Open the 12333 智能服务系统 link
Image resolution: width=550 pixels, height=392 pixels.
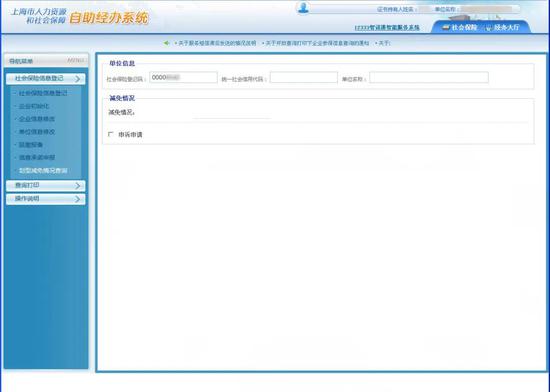[387, 27]
